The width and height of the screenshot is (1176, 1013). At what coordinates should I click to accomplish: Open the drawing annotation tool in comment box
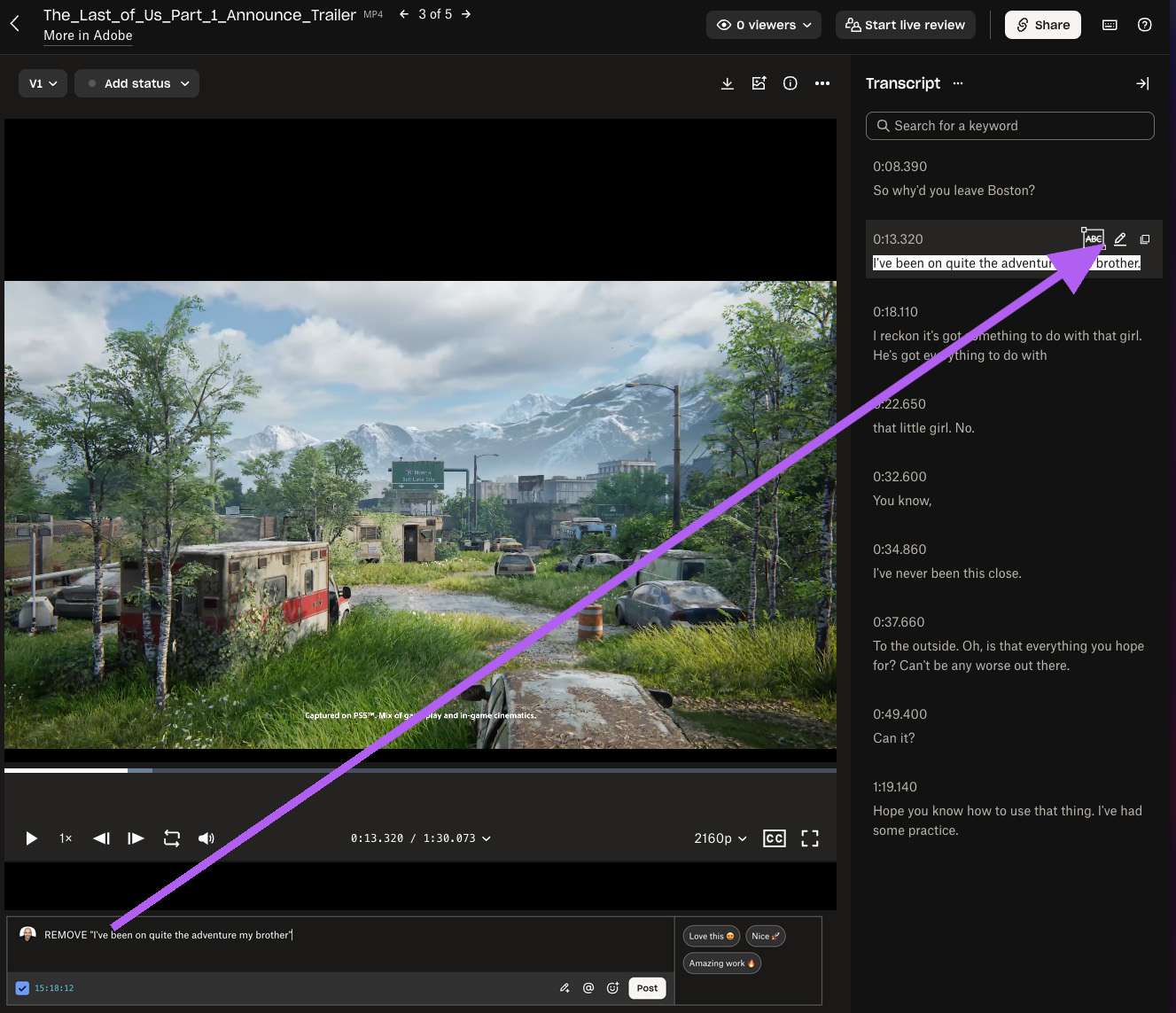pos(565,988)
